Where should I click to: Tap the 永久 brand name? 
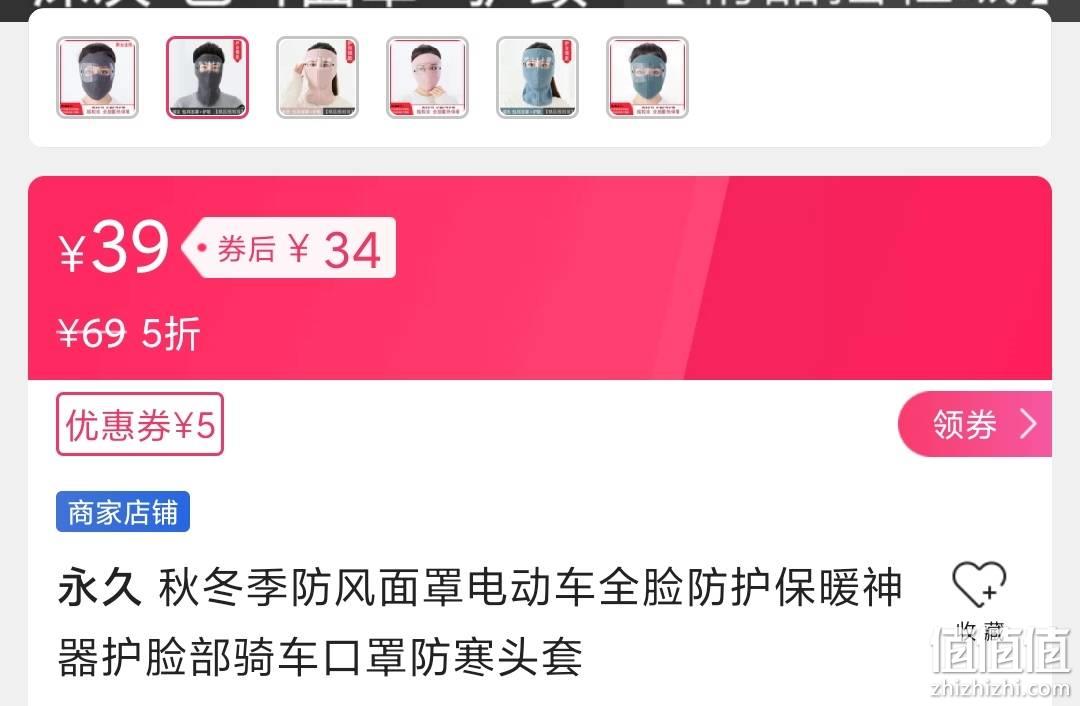[x=100, y=588]
